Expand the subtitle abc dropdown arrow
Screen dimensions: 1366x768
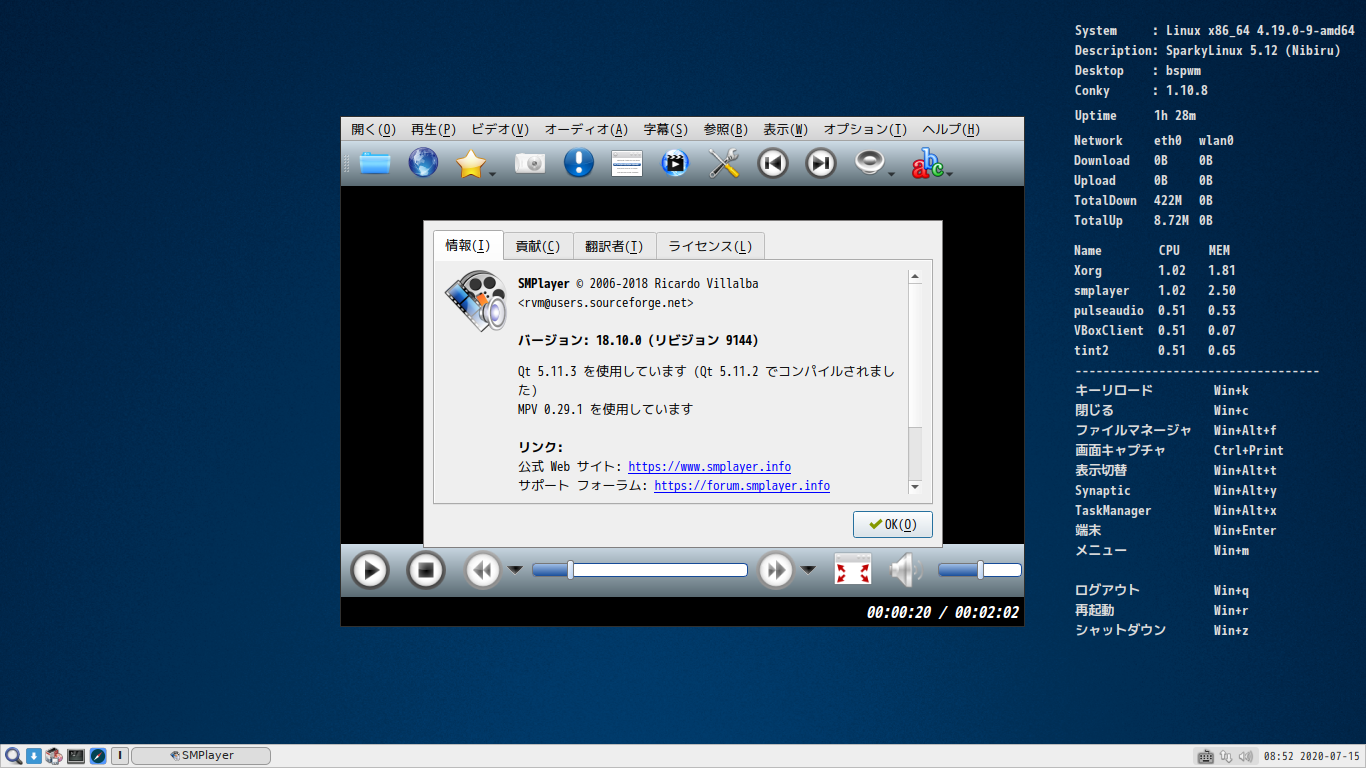pos(949,175)
